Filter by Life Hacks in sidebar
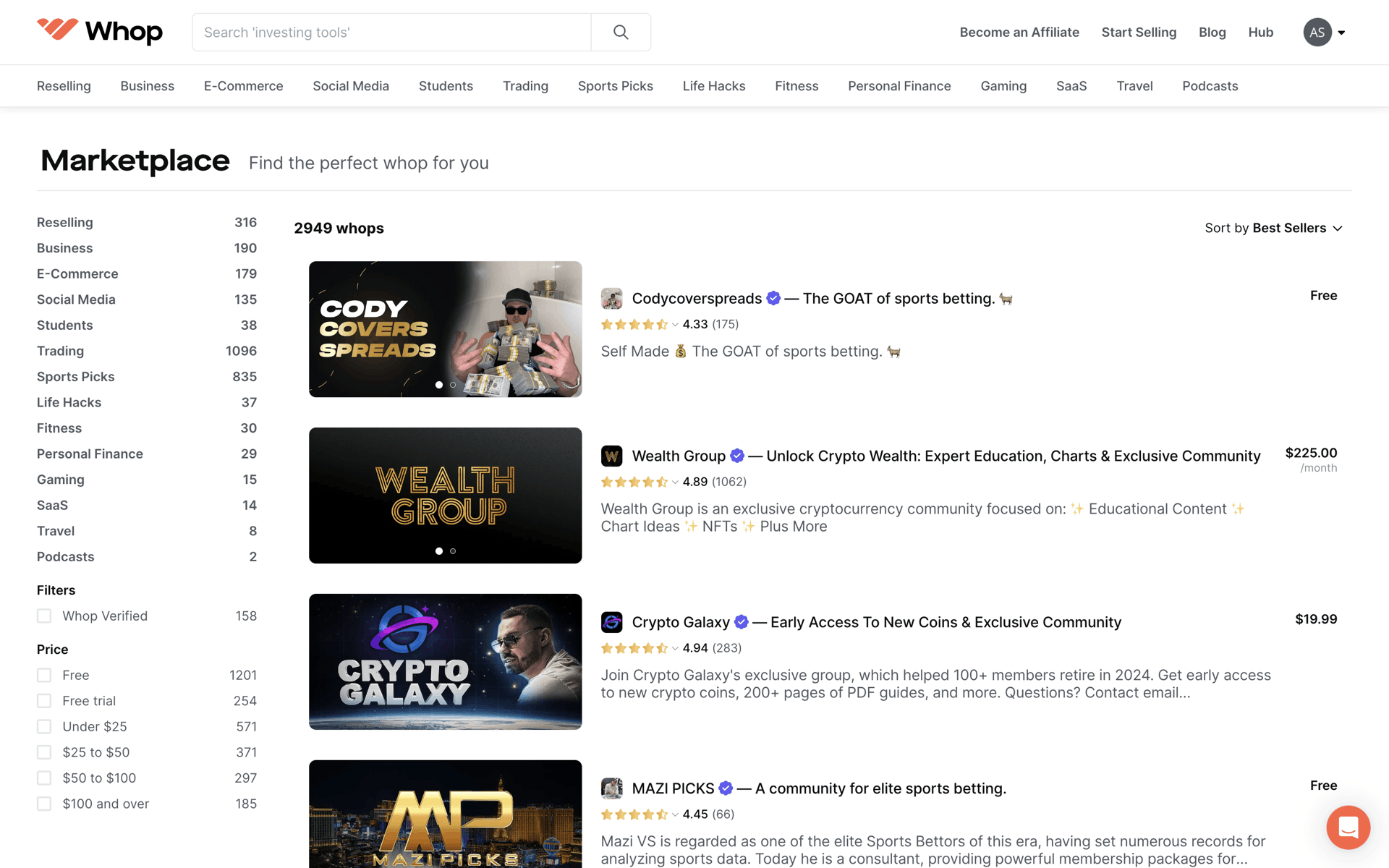The width and height of the screenshot is (1389, 868). coord(147,402)
